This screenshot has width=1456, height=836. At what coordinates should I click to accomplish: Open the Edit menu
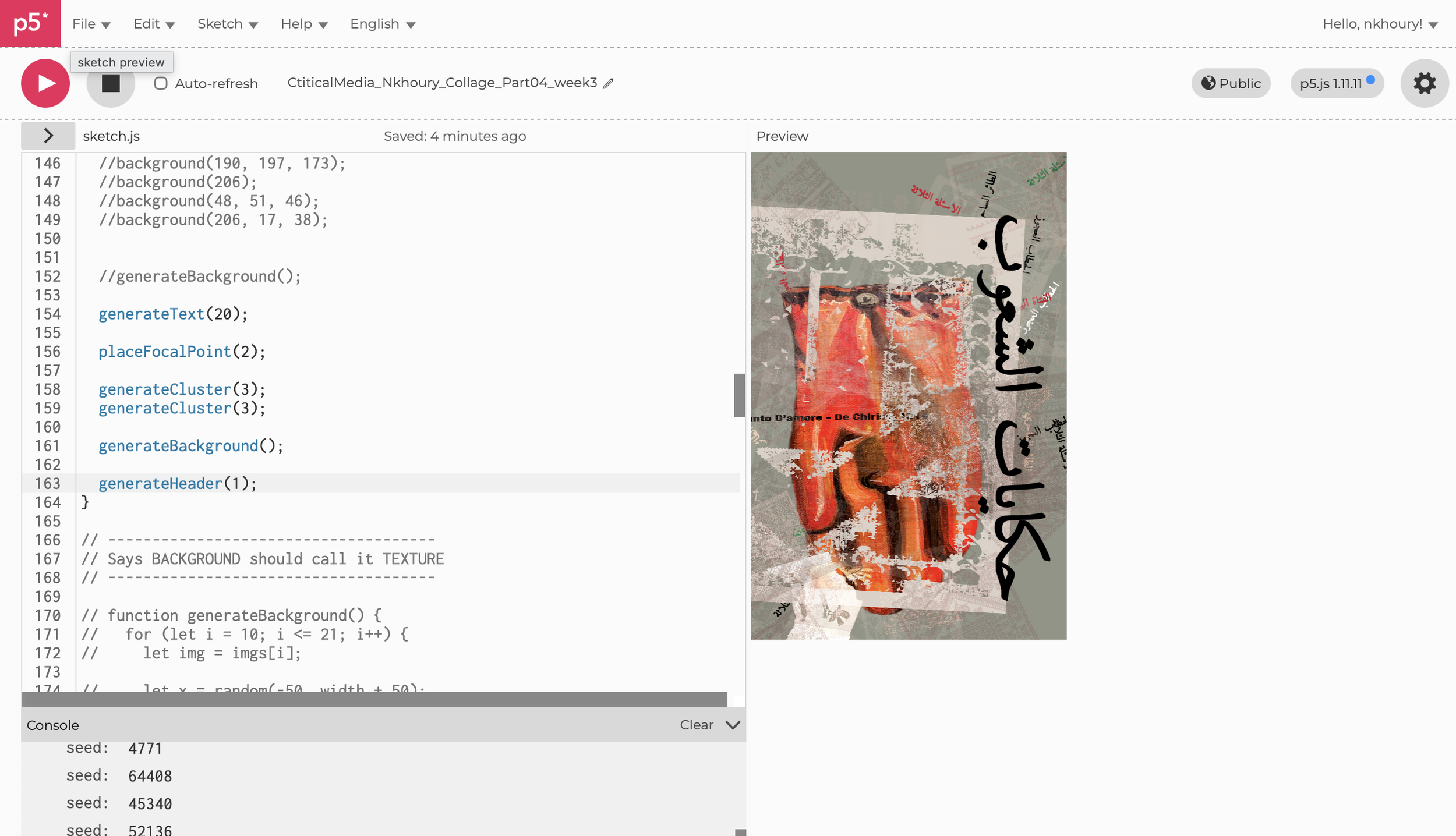pos(154,24)
